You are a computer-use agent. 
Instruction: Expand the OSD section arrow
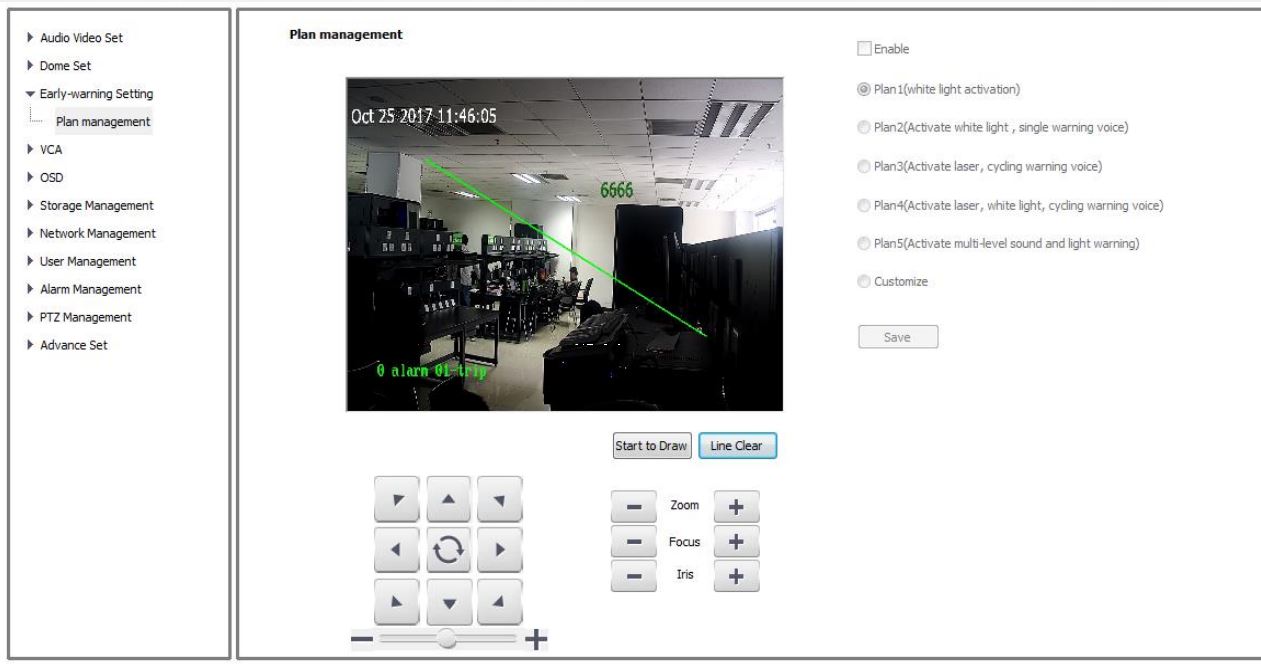[28, 178]
